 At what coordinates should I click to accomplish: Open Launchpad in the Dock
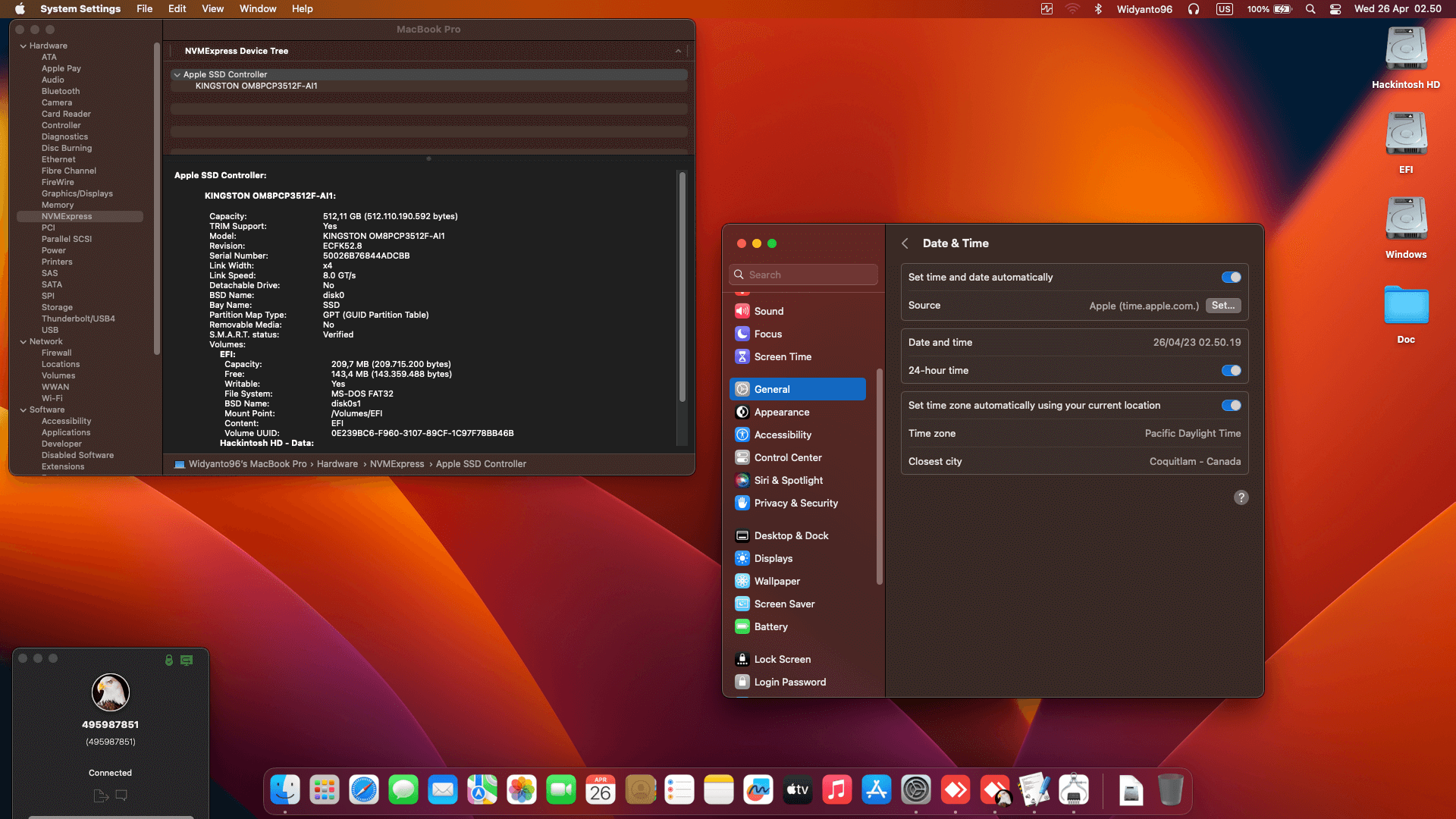pyautogui.click(x=325, y=790)
